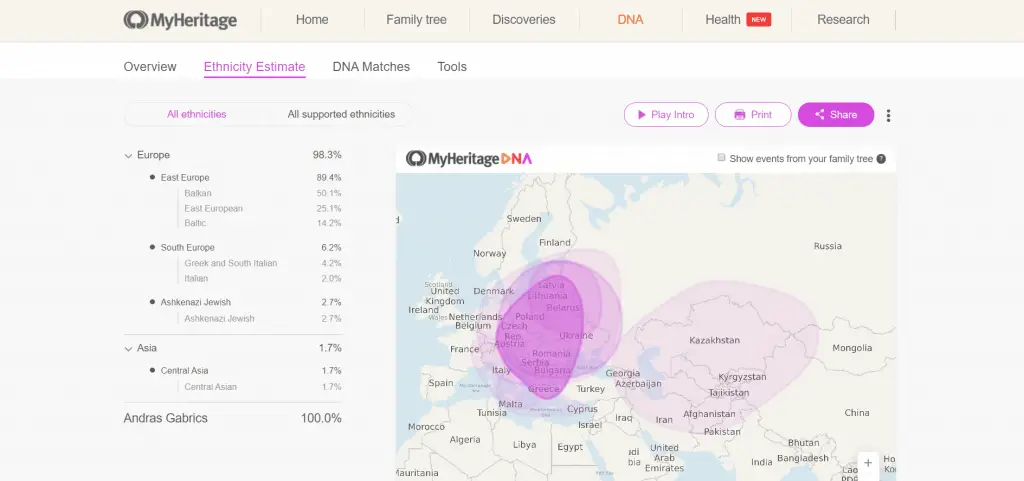The image size is (1024, 481).
Task: Select the DNA menu
Action: point(630,20)
